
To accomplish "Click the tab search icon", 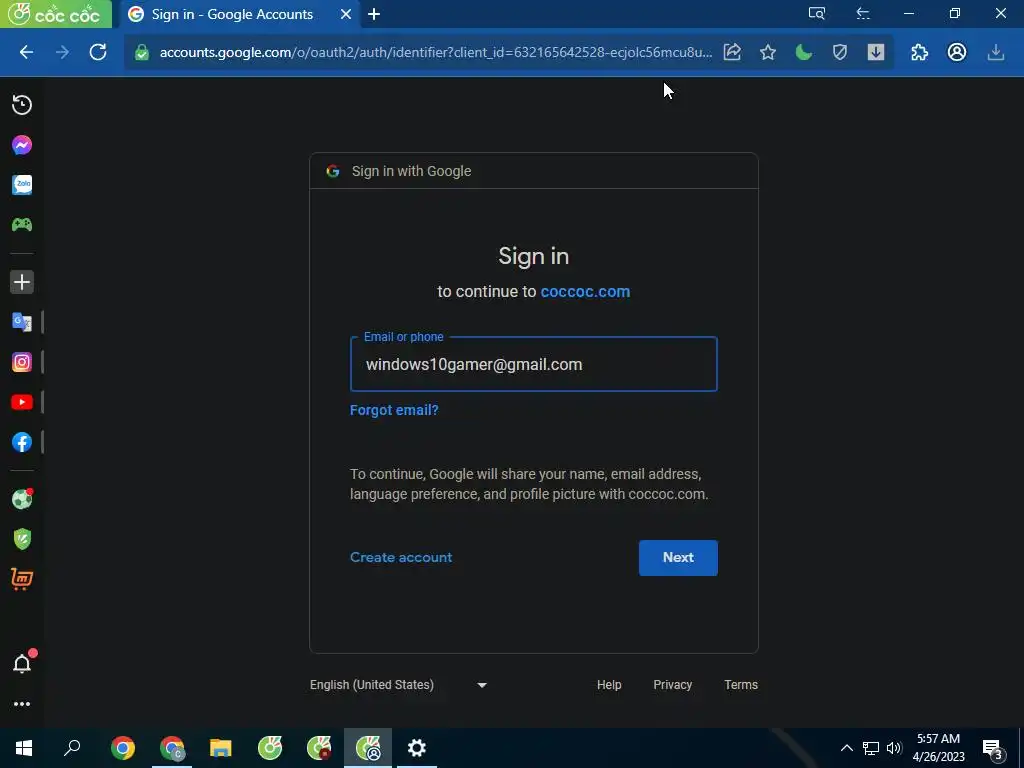I will [x=816, y=13].
